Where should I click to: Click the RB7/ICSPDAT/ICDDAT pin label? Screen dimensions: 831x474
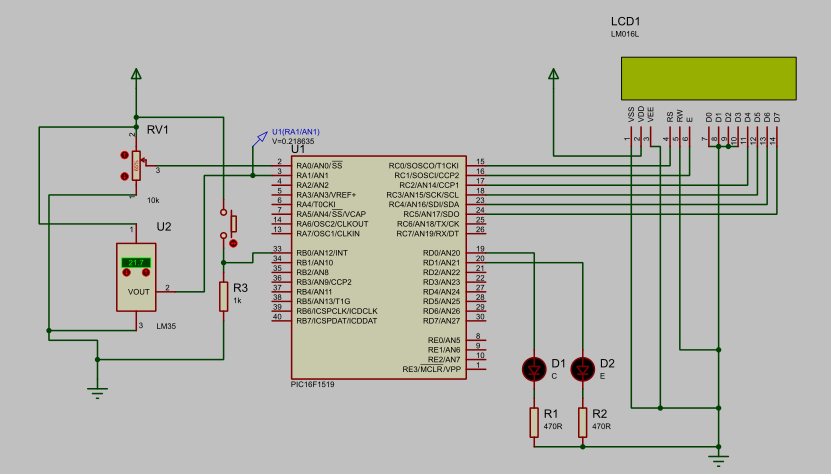pyautogui.click(x=337, y=321)
